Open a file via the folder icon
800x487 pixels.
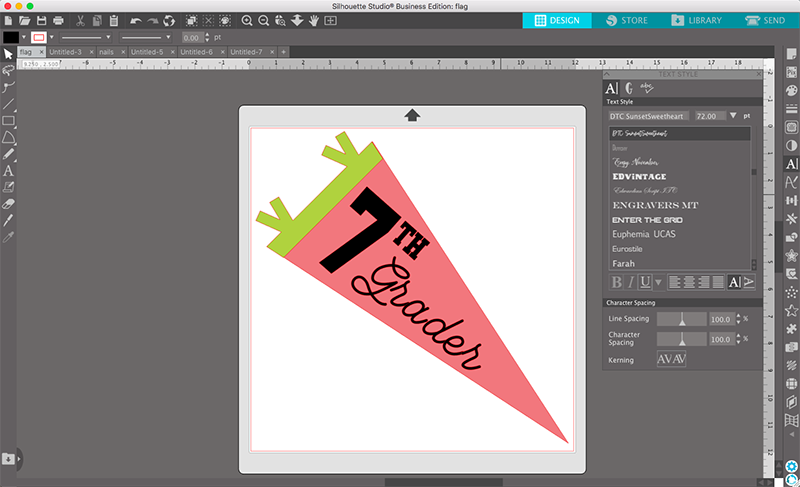pyautogui.click(x=24, y=20)
